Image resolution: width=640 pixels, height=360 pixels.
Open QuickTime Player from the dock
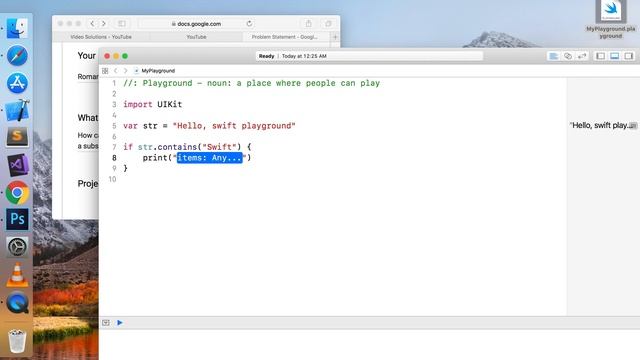click(17, 302)
